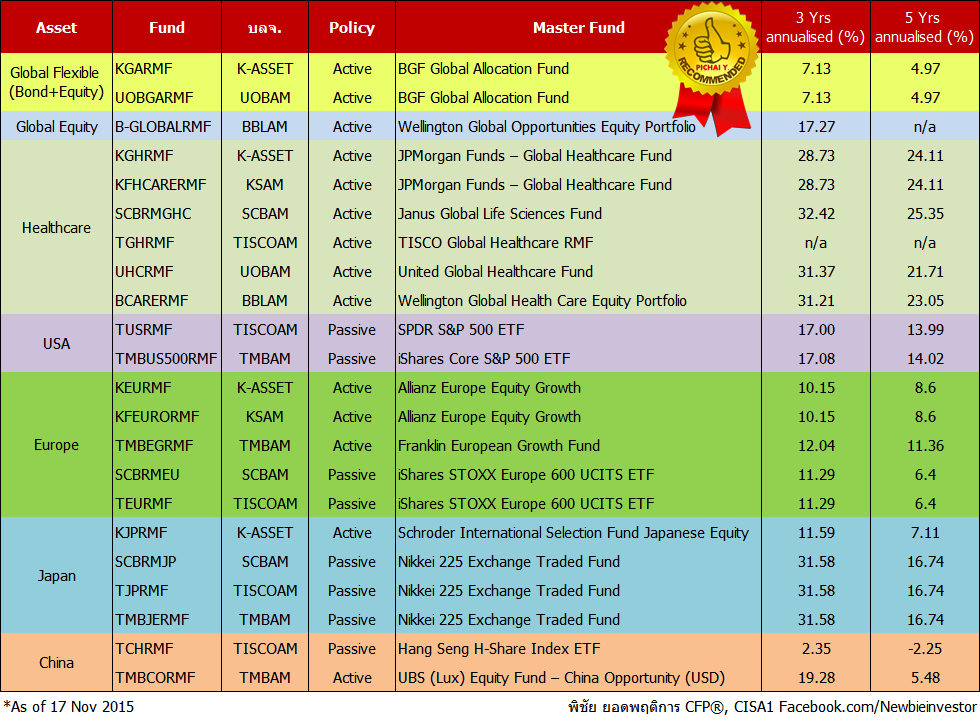Image resolution: width=980 pixels, height=722 pixels.
Task: Click SPDR S&P 500 ETF
Action: coord(461,329)
